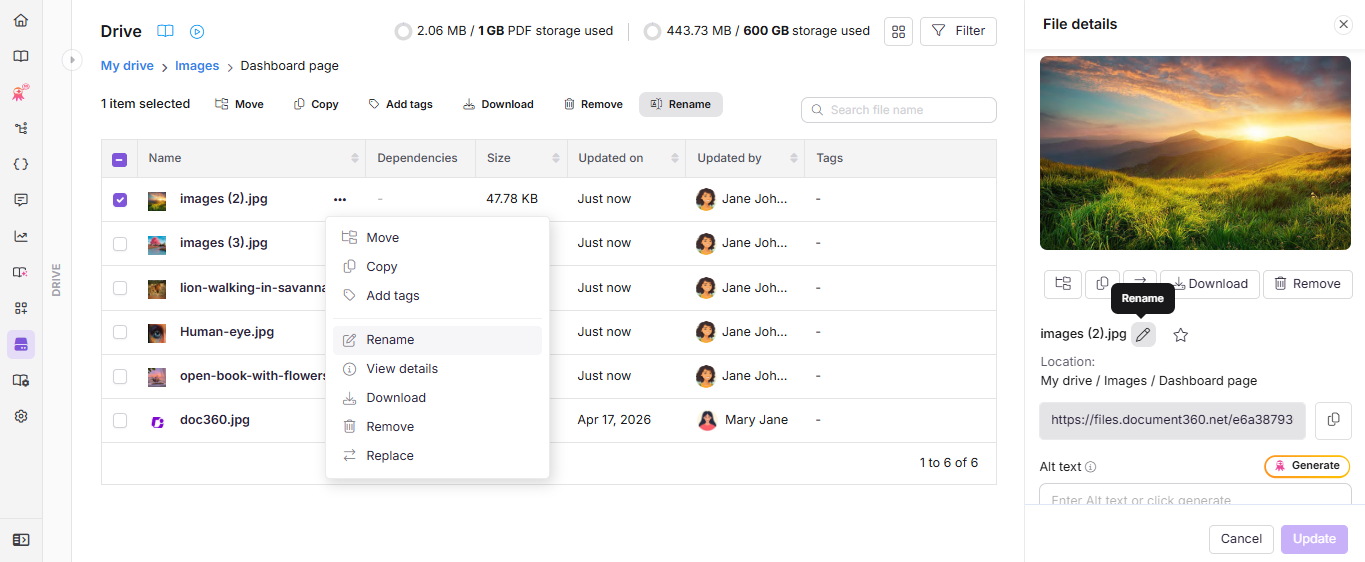Open the images (3).jpg file name
1365x562 pixels.
pyautogui.click(x=224, y=243)
